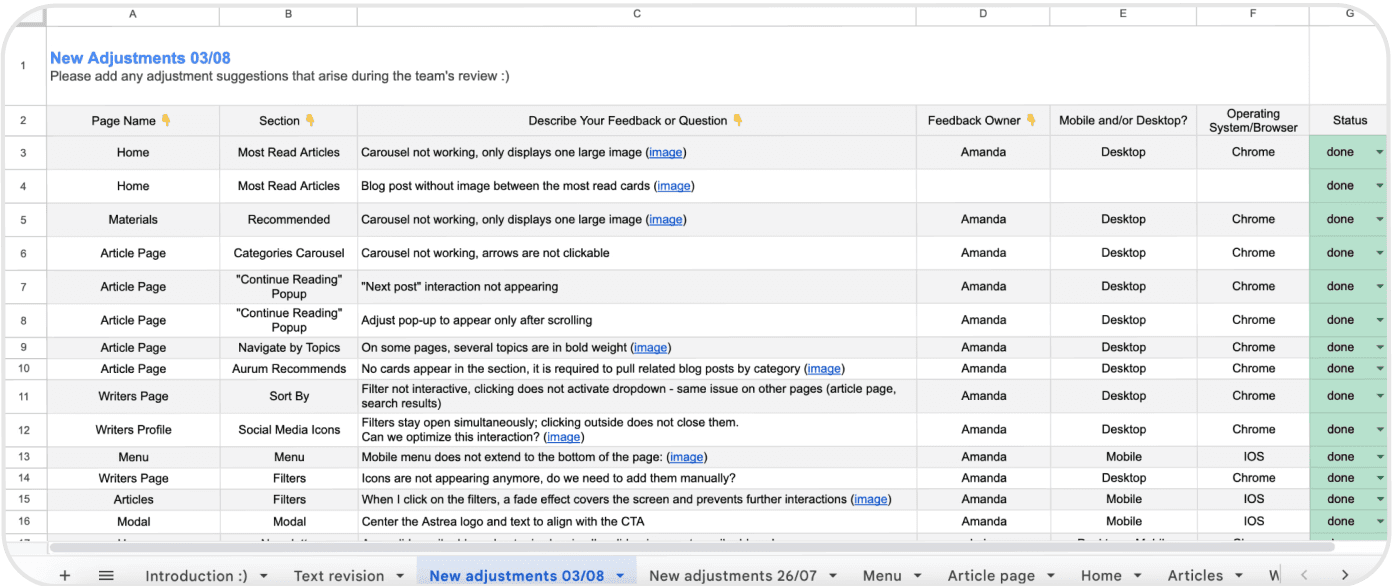
Task: Open image link for bold weight topics
Action: click(x=650, y=348)
